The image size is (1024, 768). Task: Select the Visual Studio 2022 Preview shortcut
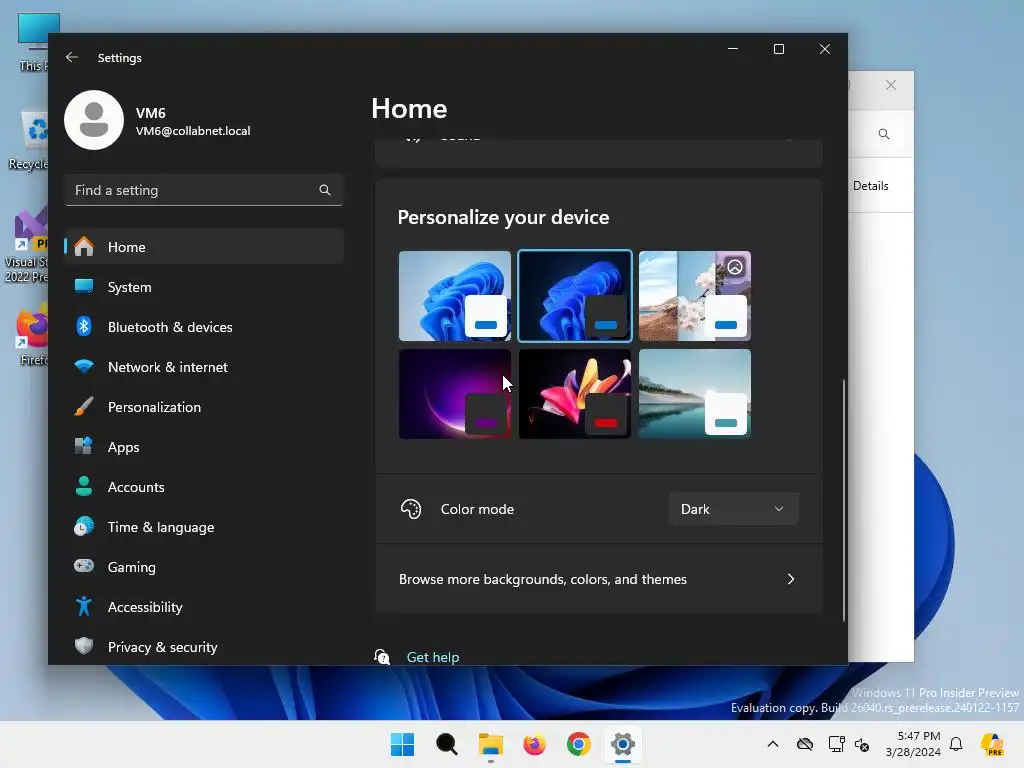tap(27, 246)
